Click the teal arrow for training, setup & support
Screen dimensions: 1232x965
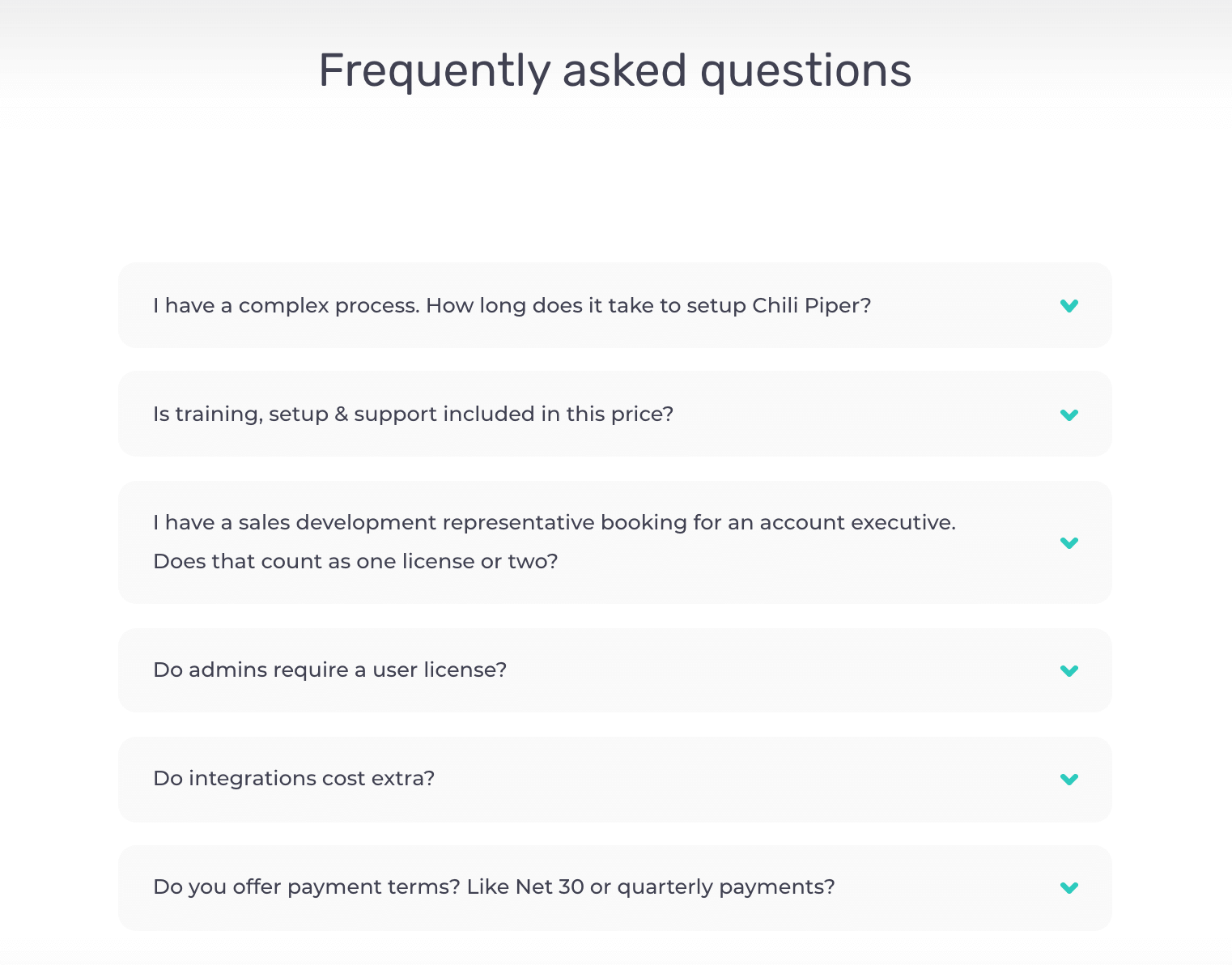click(1069, 415)
